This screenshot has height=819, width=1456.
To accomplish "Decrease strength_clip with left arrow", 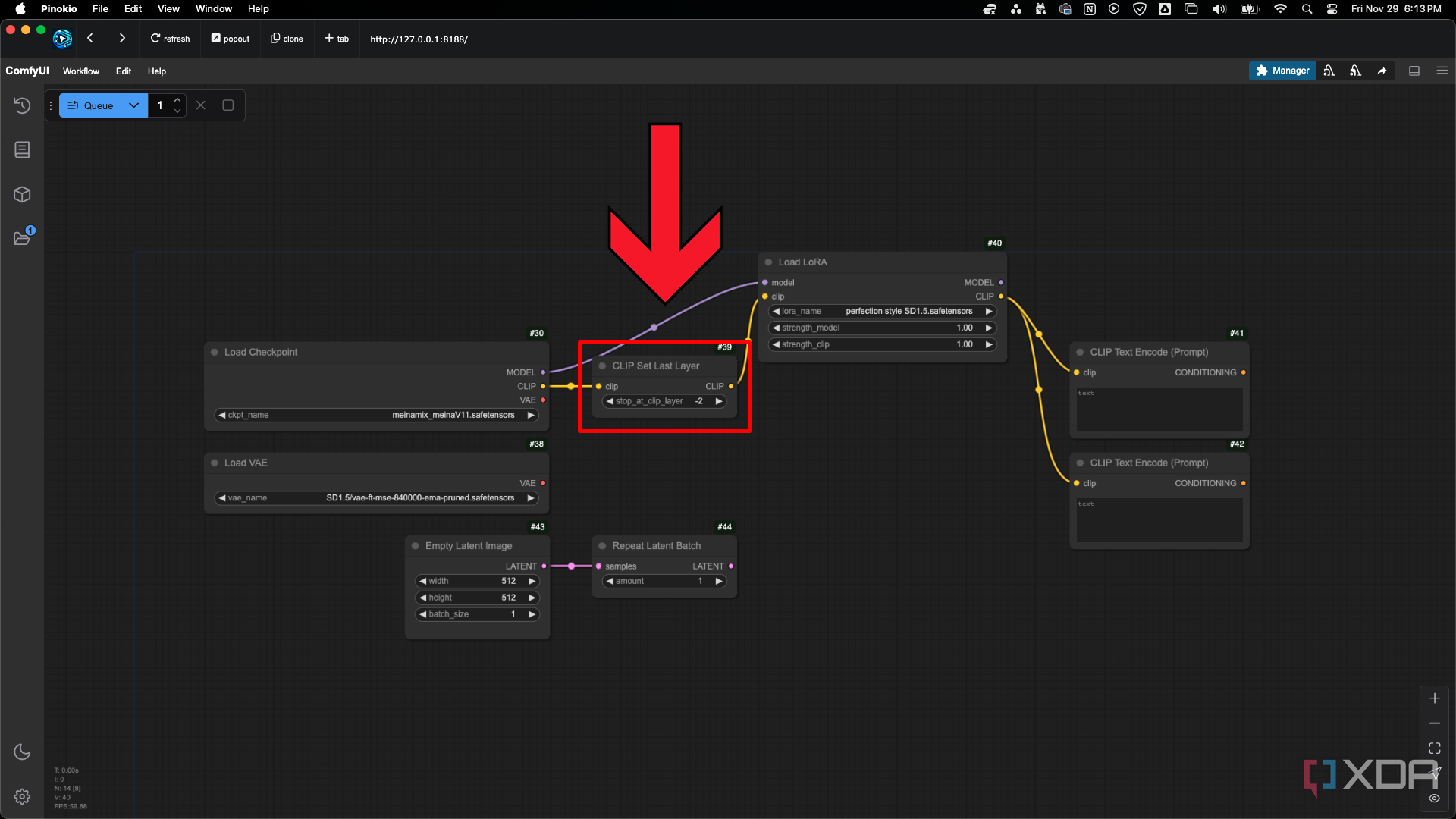I will coord(776,345).
